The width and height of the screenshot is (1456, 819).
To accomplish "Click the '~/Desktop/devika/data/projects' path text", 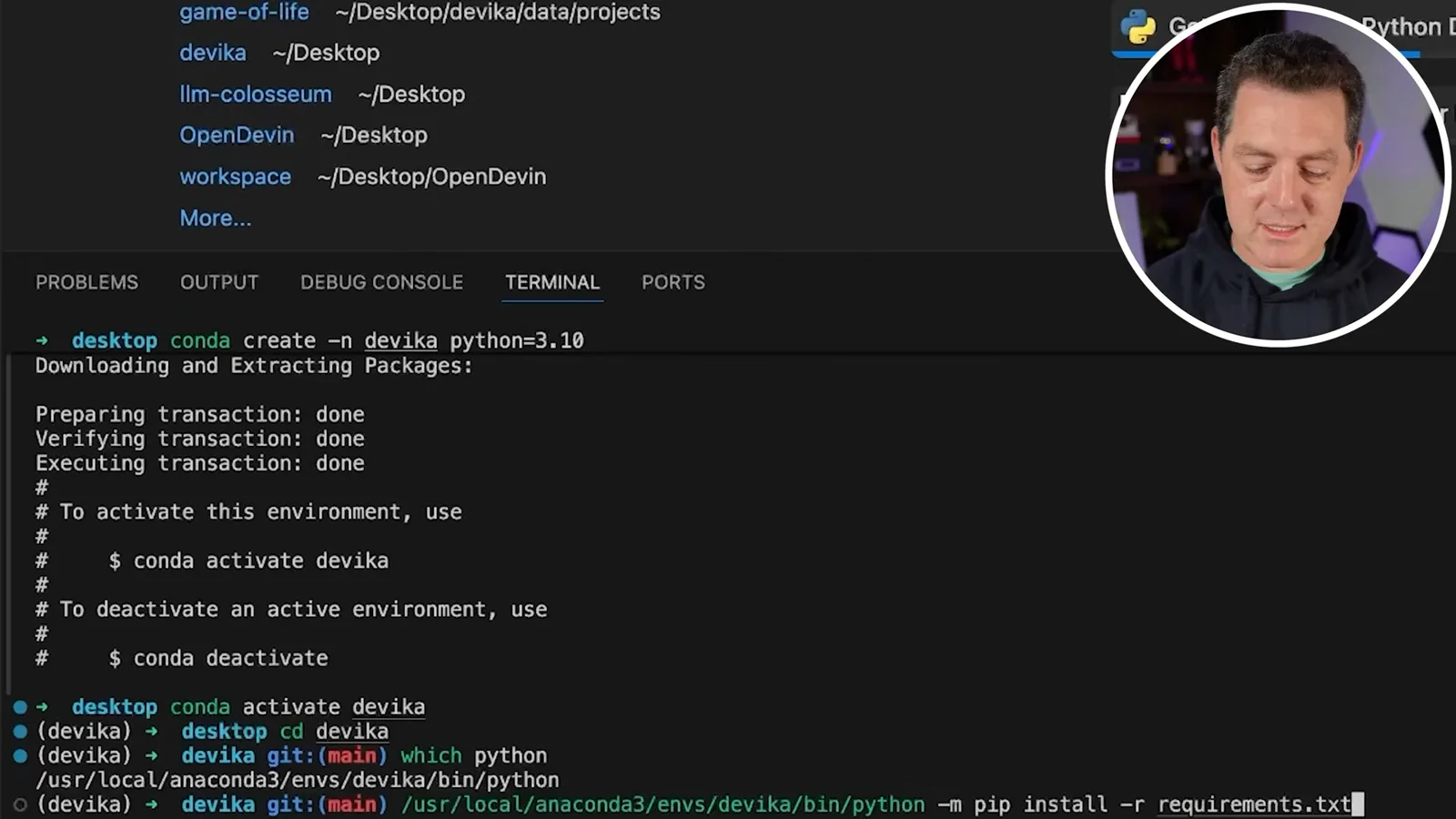I will tap(498, 13).
